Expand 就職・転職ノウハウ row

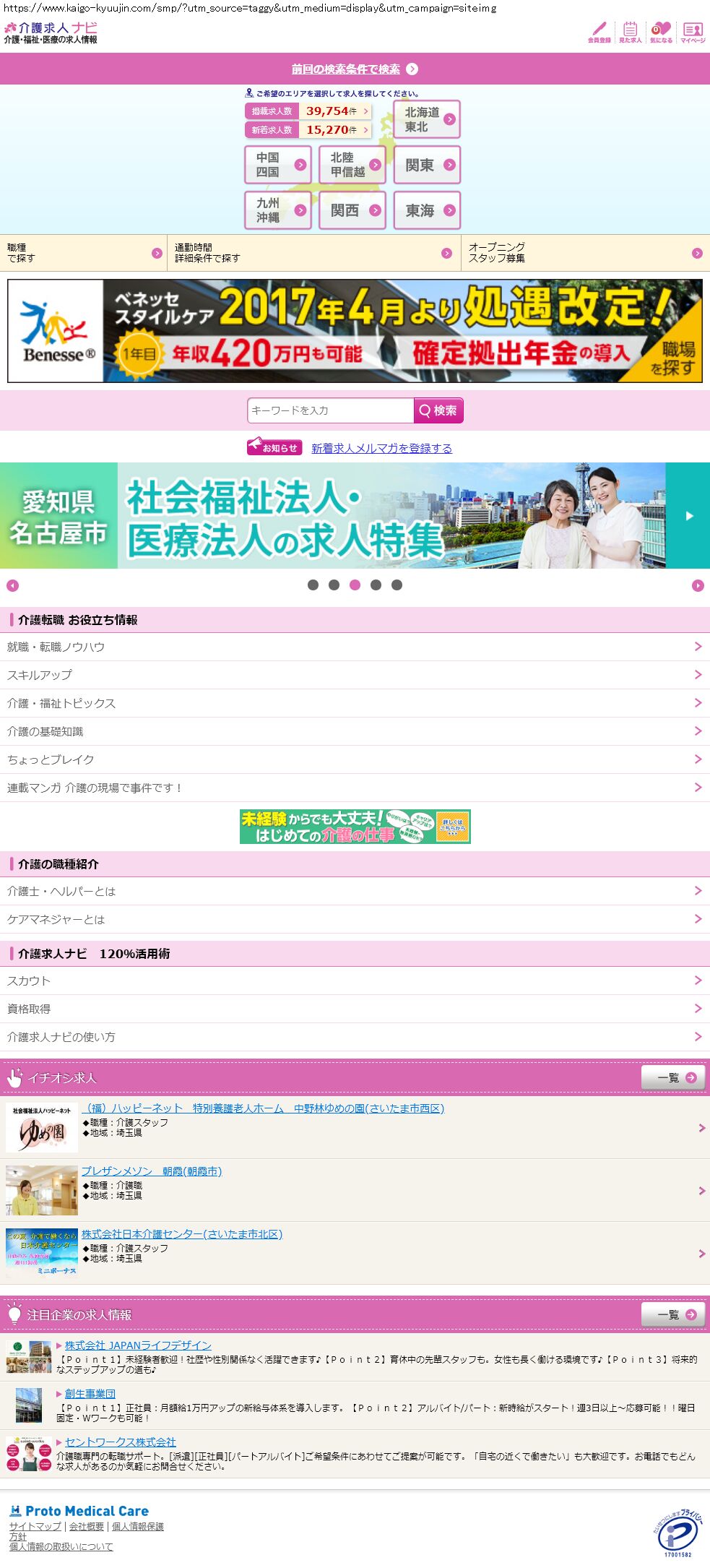(x=355, y=647)
